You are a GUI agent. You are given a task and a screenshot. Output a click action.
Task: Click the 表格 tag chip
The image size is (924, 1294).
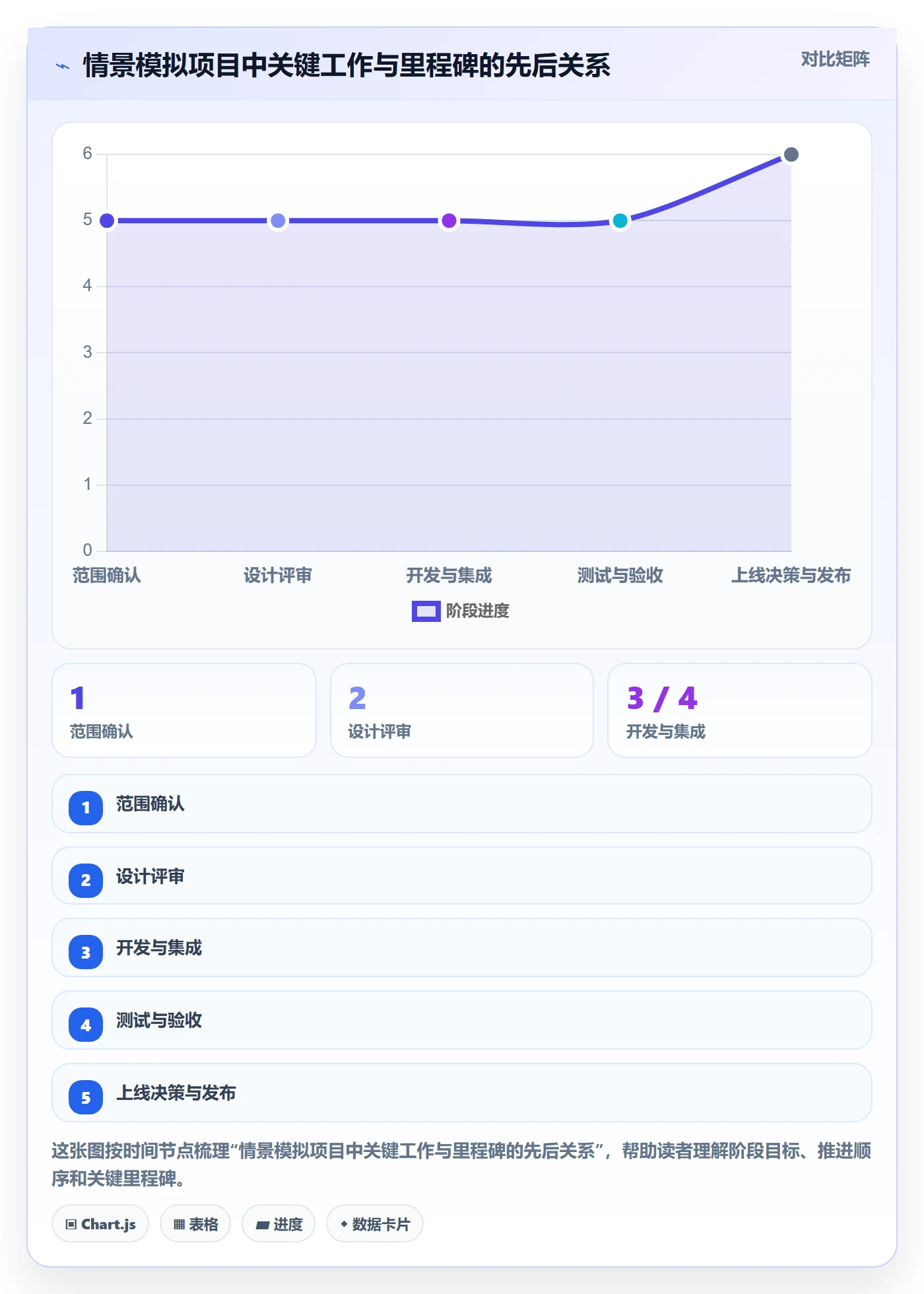tap(195, 1224)
